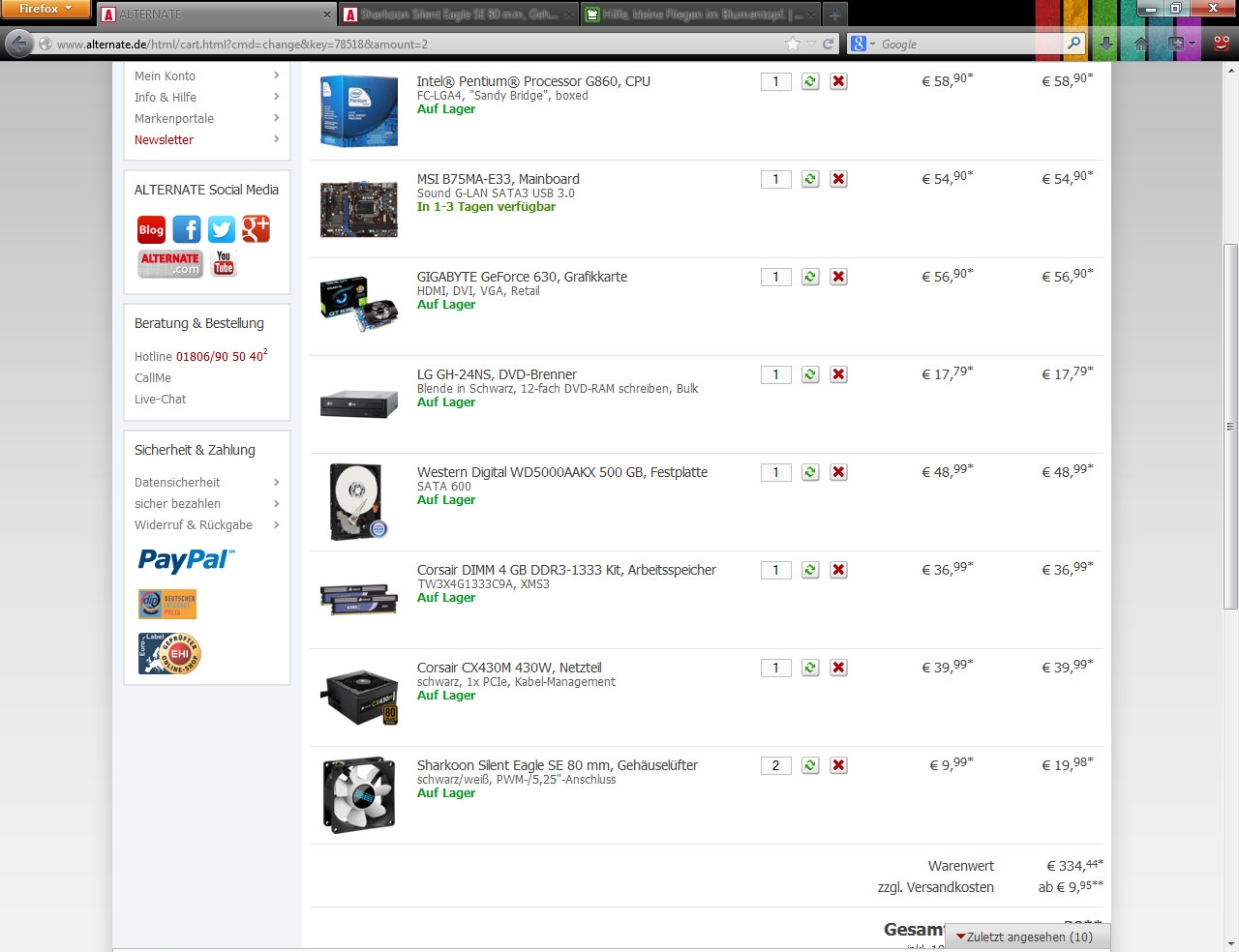Viewport: 1239px width, 952px height.
Task: Edit quantity field for Sharkoon fan
Action: click(x=776, y=765)
